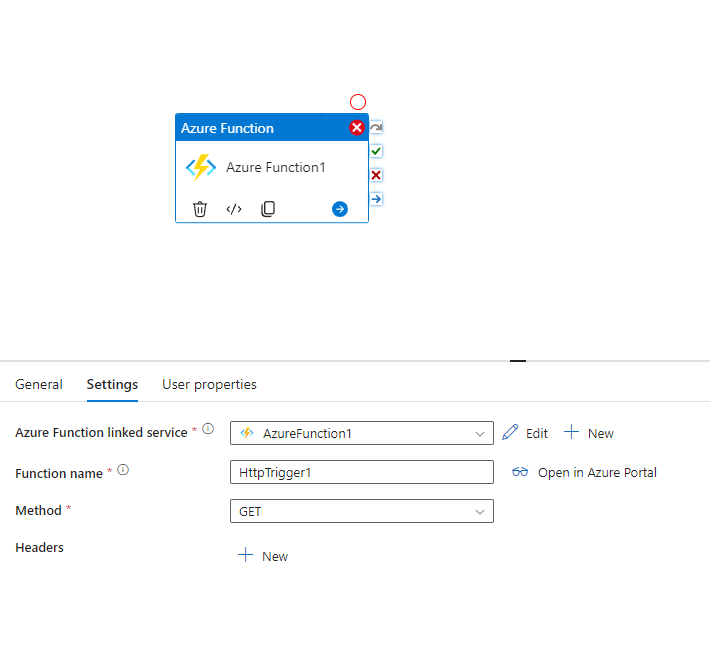
Task: Add a new header
Action: click(x=263, y=556)
